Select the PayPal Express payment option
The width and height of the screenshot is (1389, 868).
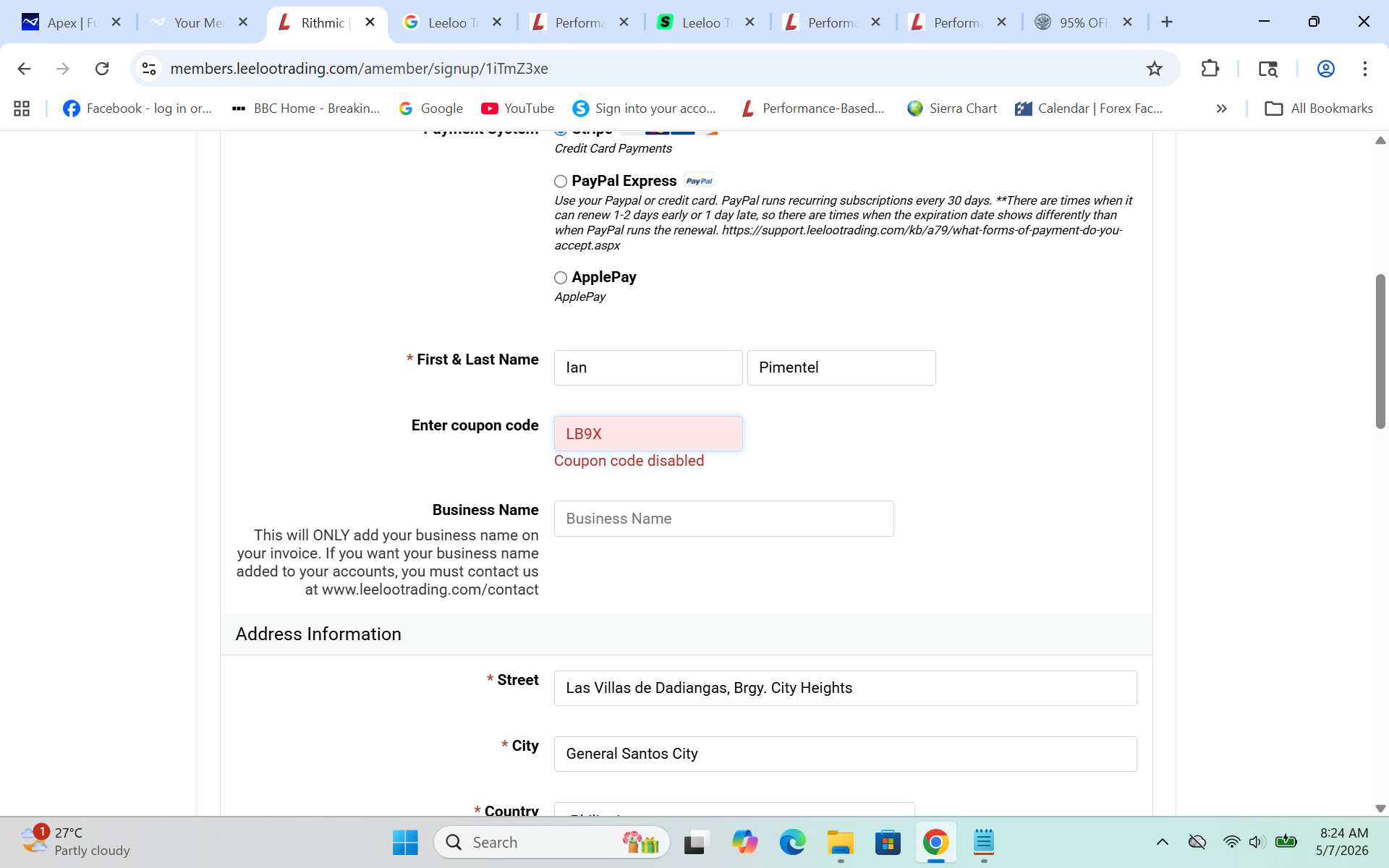click(x=561, y=181)
